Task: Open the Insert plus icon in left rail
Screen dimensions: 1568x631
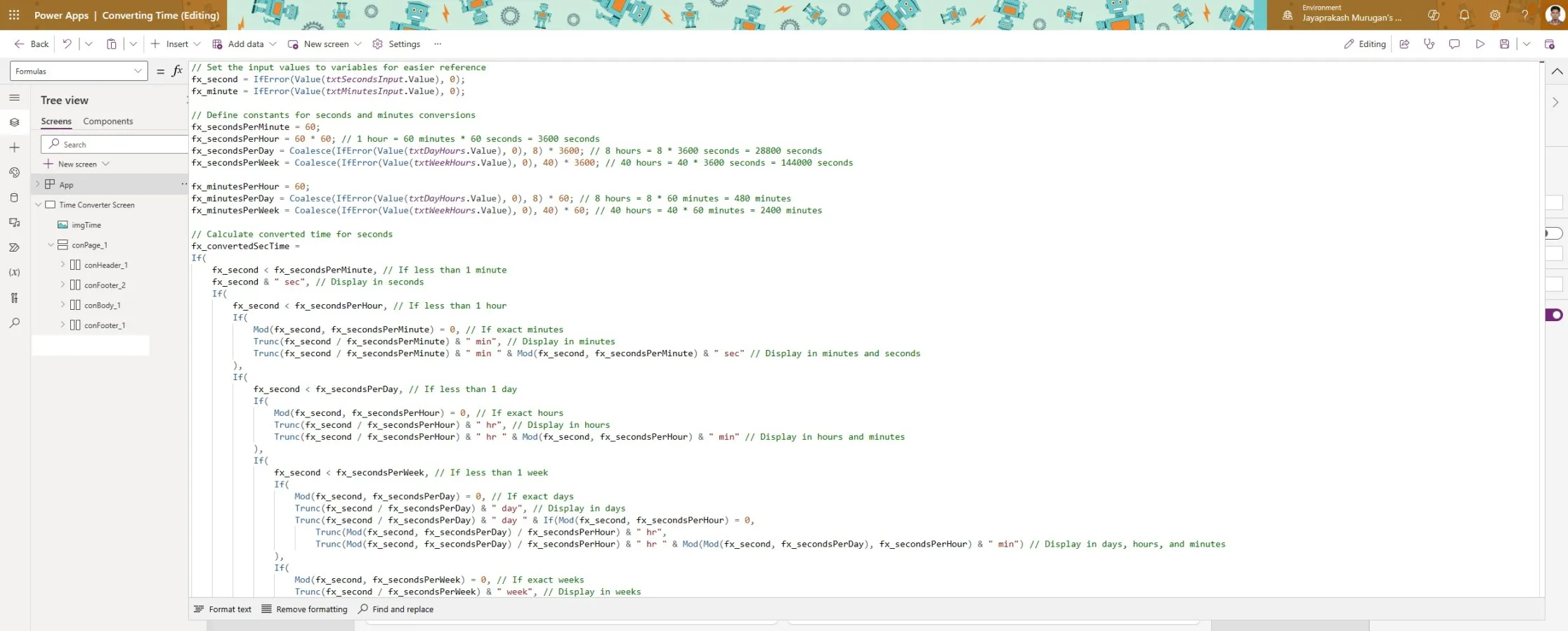Action: (x=15, y=148)
